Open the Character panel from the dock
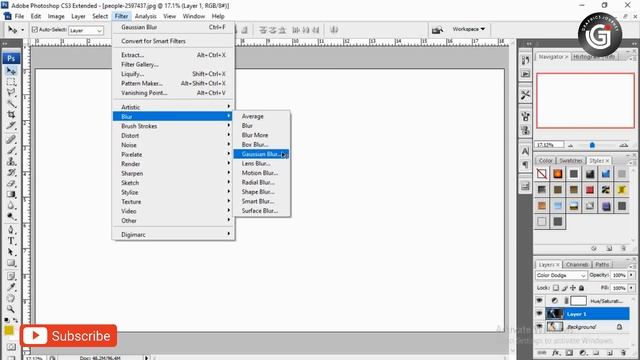This screenshot has width=640, height=360. [525, 151]
